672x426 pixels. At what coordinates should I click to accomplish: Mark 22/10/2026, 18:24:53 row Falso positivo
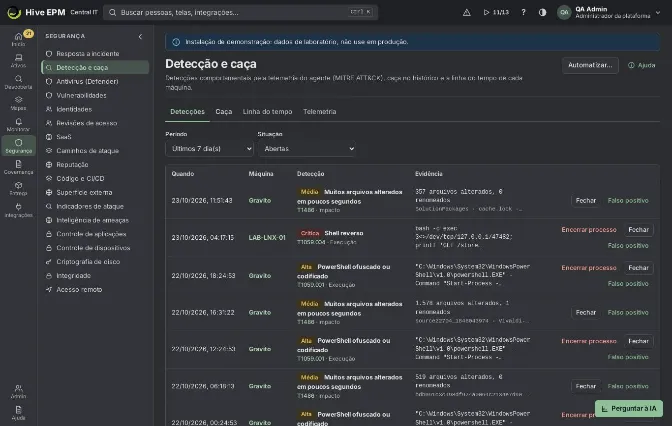628,284
